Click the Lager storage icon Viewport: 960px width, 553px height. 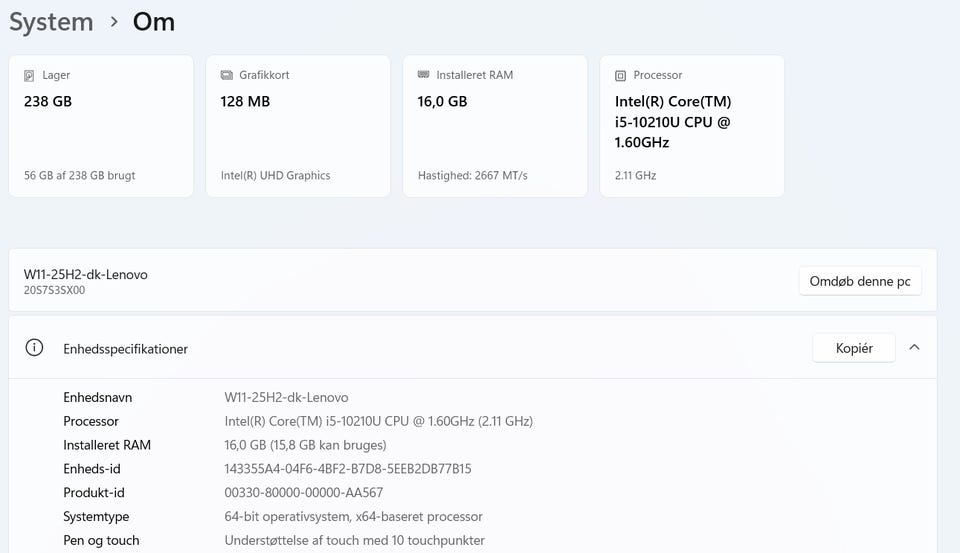tap(29, 75)
